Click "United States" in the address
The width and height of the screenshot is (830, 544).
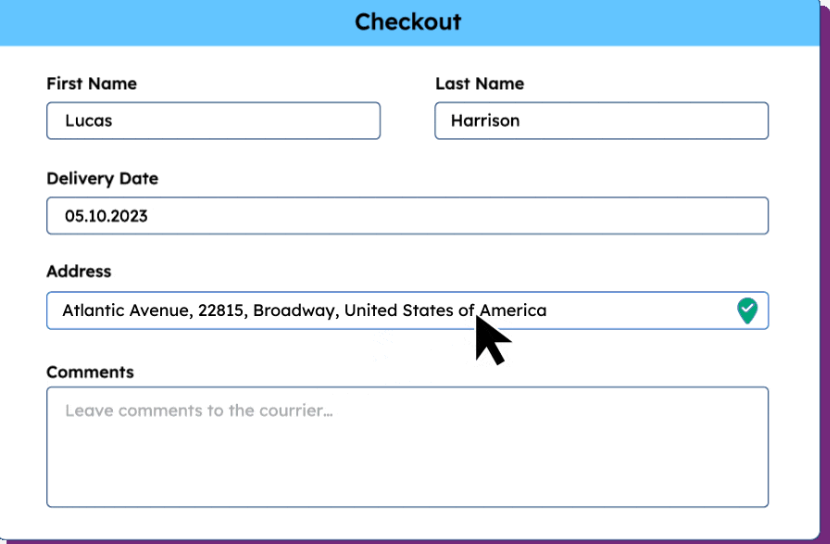click(x=399, y=311)
